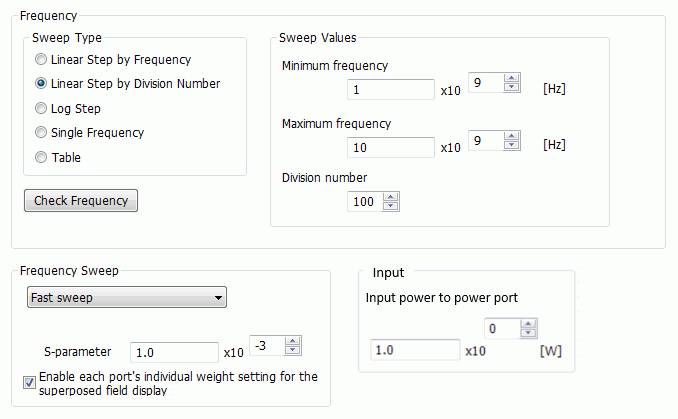Choose Linear Step by Division Number option

pyautogui.click(x=41, y=84)
